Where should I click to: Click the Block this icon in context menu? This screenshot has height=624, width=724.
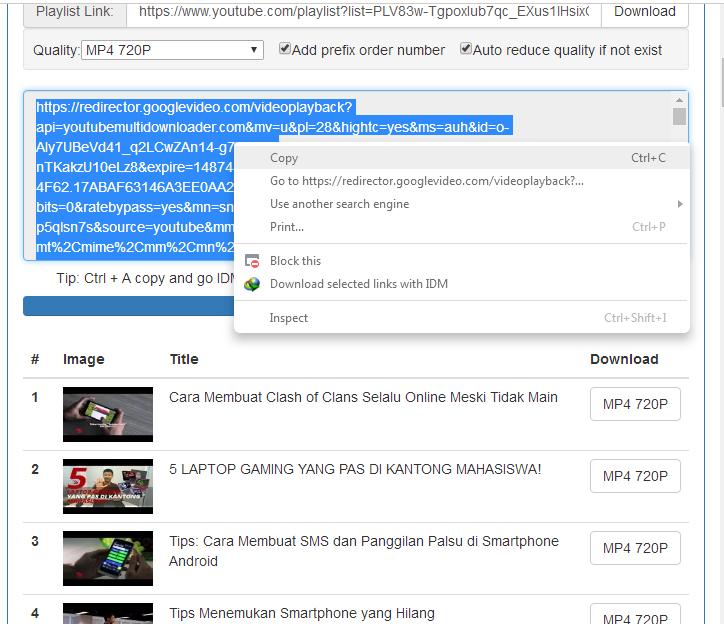[252, 261]
